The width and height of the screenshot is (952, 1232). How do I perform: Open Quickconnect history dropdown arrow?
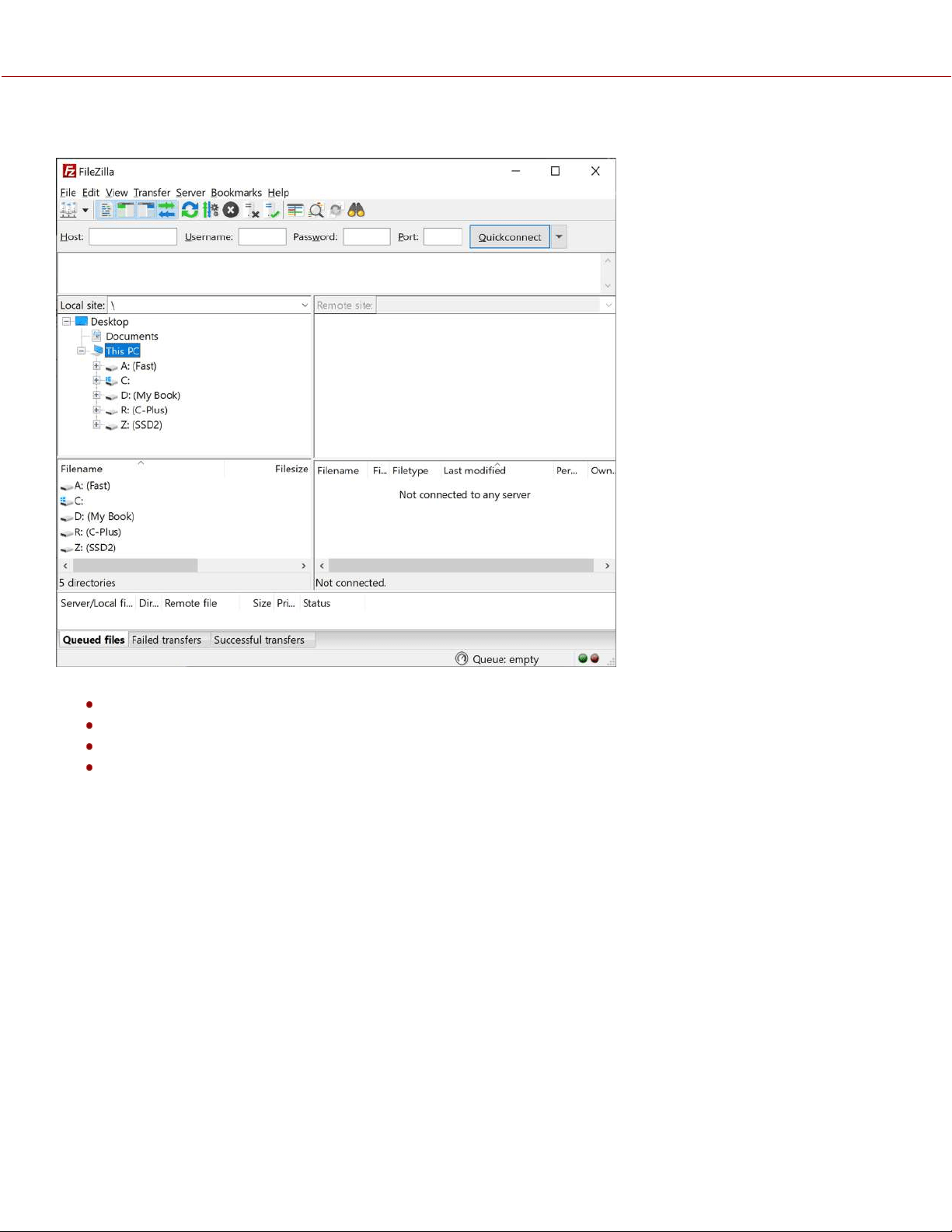[x=559, y=237]
